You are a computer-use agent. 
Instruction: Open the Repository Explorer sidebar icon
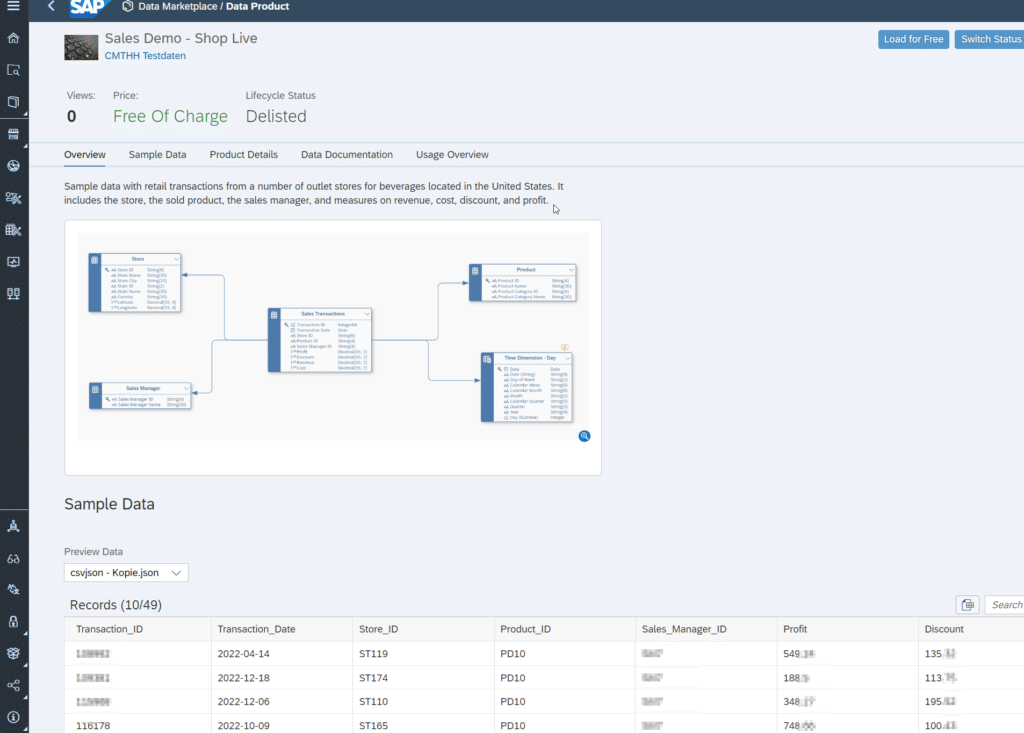click(13, 102)
